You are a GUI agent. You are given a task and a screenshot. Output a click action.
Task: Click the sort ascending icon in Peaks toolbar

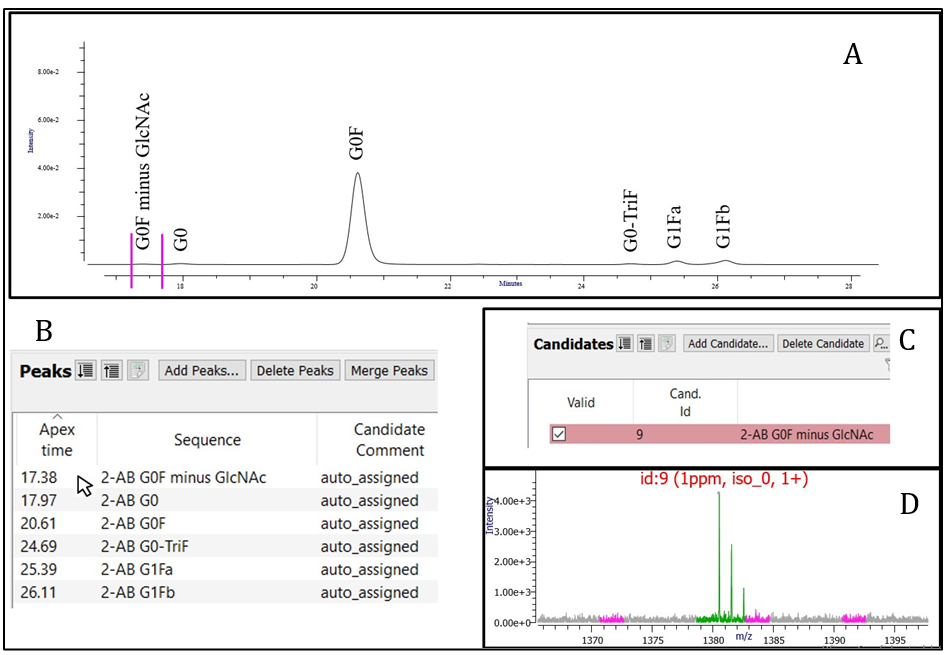coord(112,371)
